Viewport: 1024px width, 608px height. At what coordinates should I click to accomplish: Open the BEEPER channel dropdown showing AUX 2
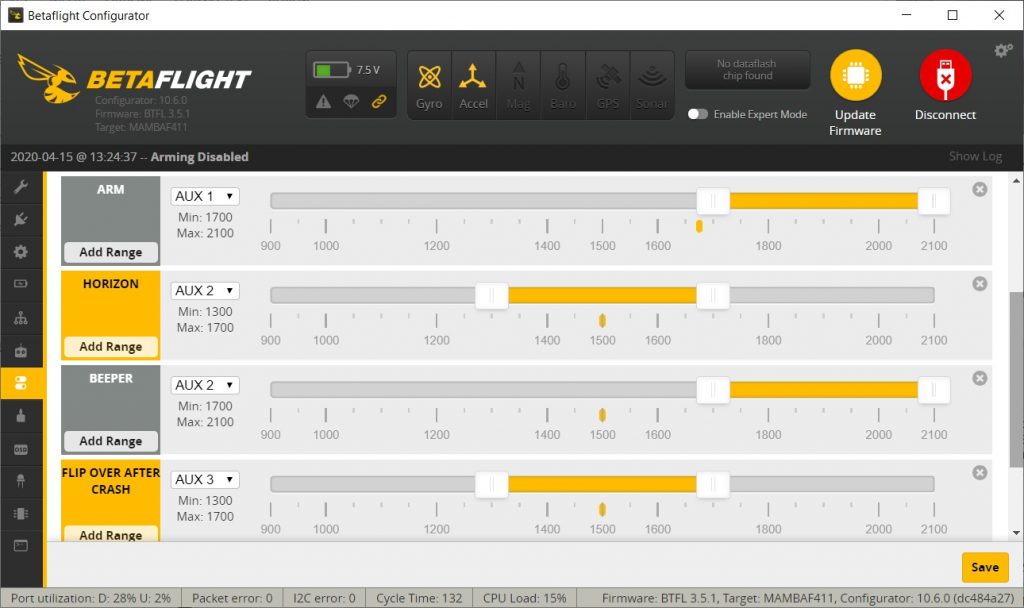[205, 385]
